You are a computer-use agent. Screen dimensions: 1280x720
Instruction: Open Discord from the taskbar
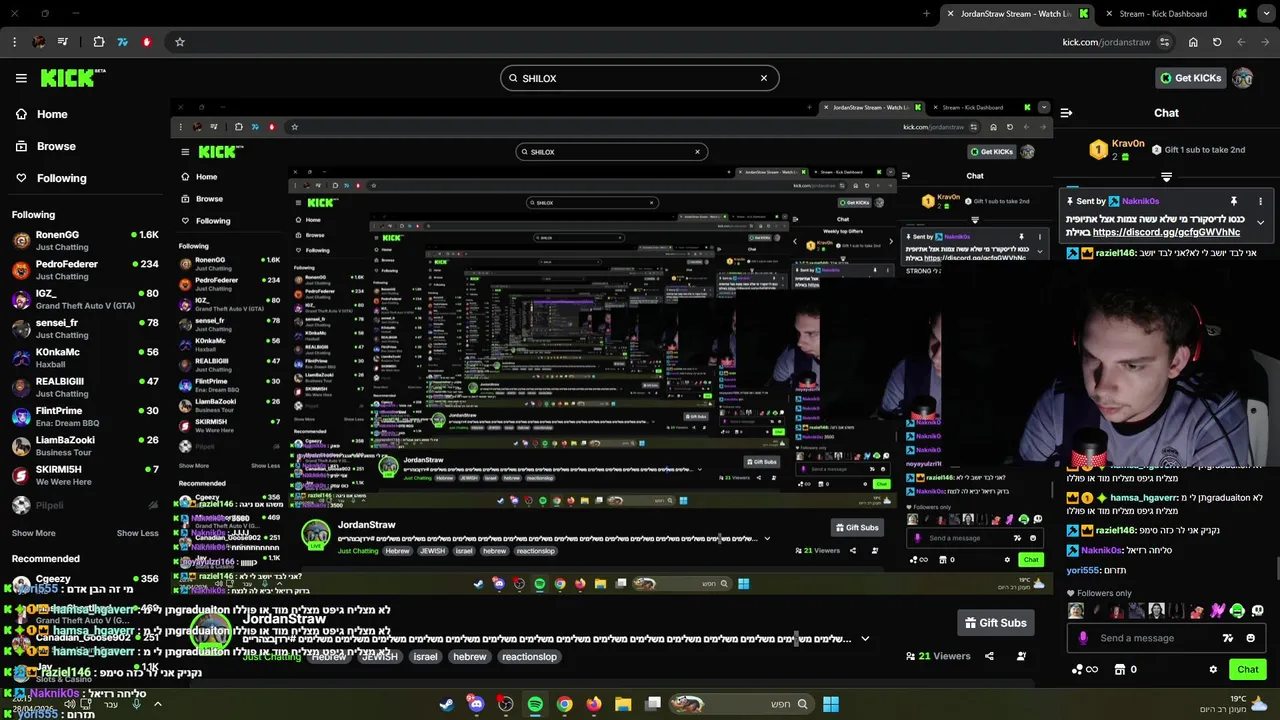(476, 704)
